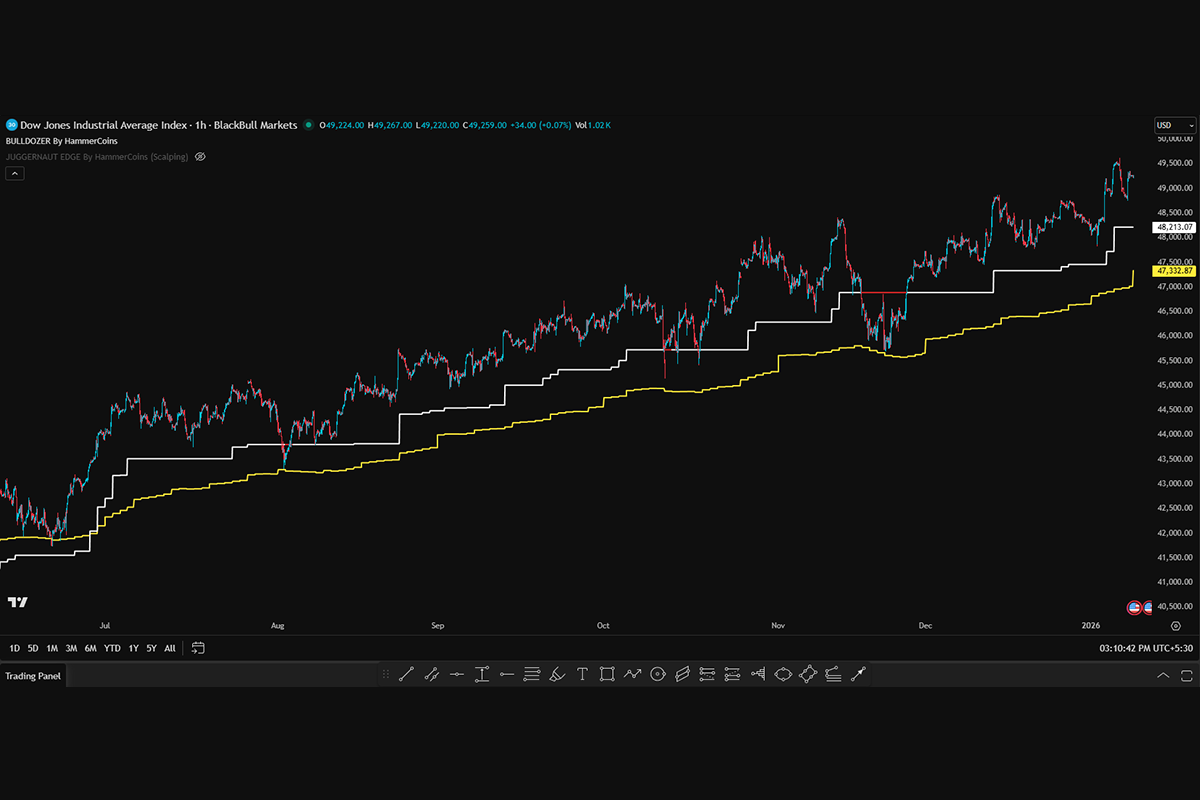
Task: Click the yellow 47,332.87 price label
Action: click(1175, 271)
